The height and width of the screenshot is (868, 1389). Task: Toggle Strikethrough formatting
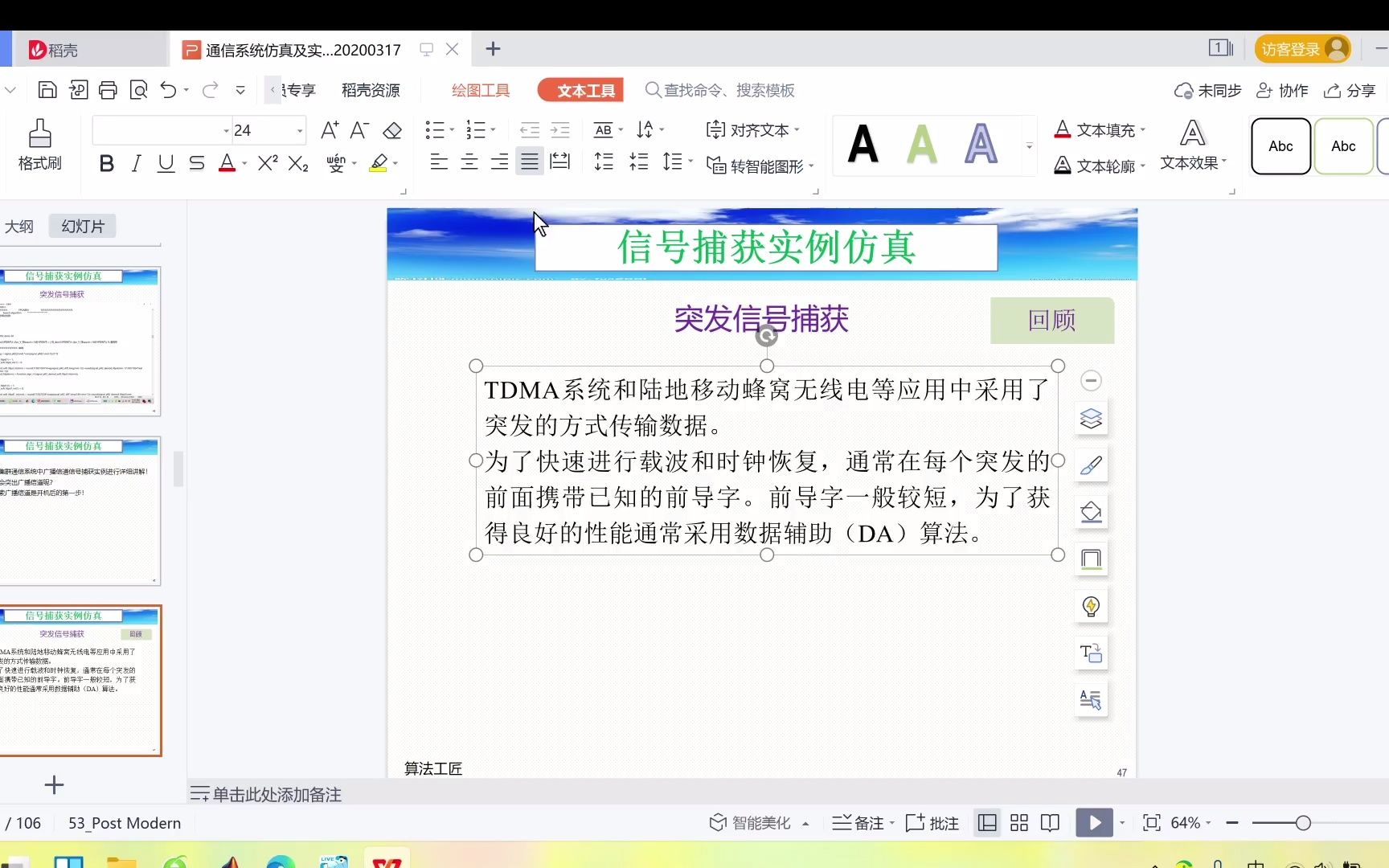[197, 163]
